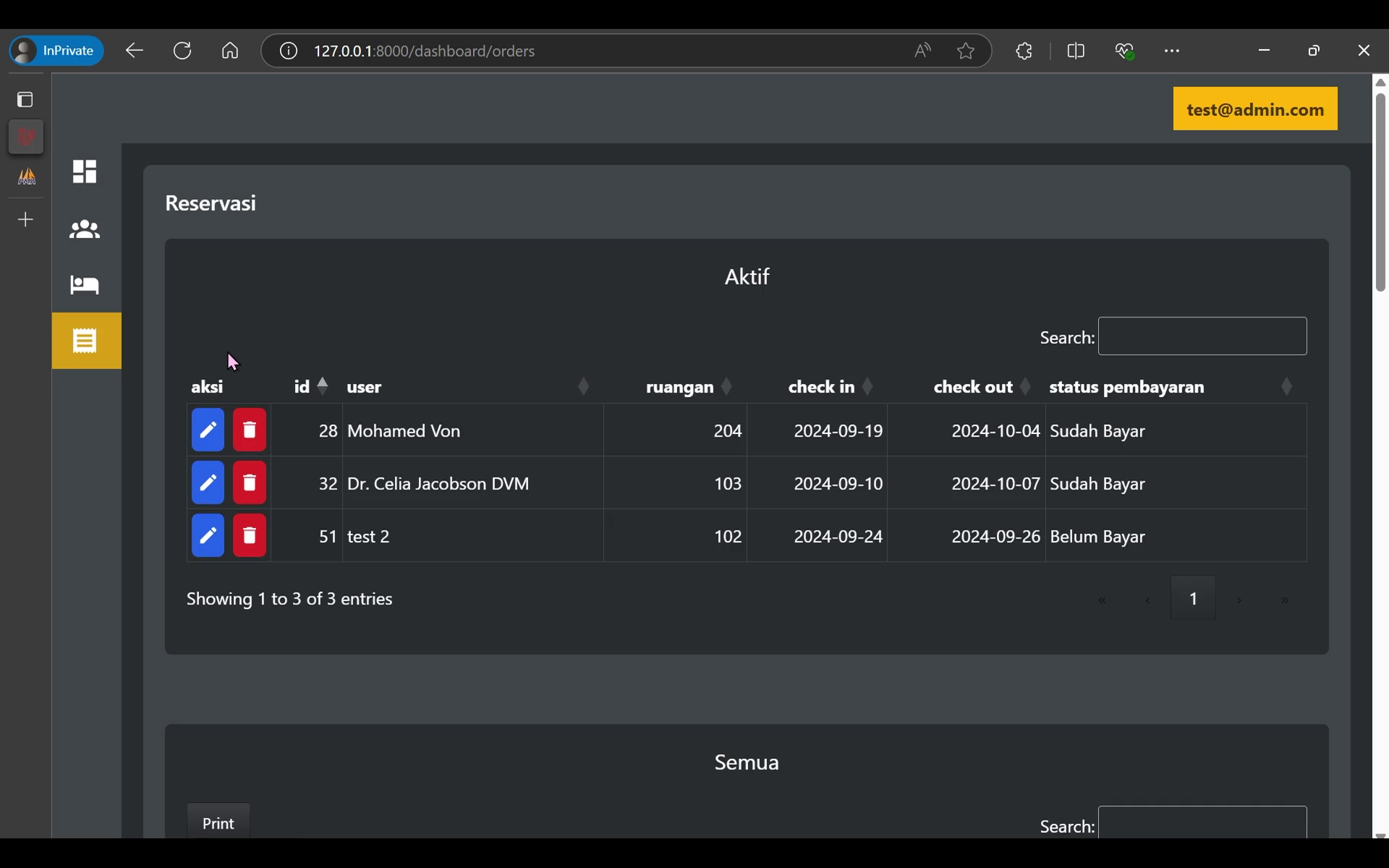The height and width of the screenshot is (868, 1389).
Task: Open a new tab with plus icon
Action: tap(26, 220)
